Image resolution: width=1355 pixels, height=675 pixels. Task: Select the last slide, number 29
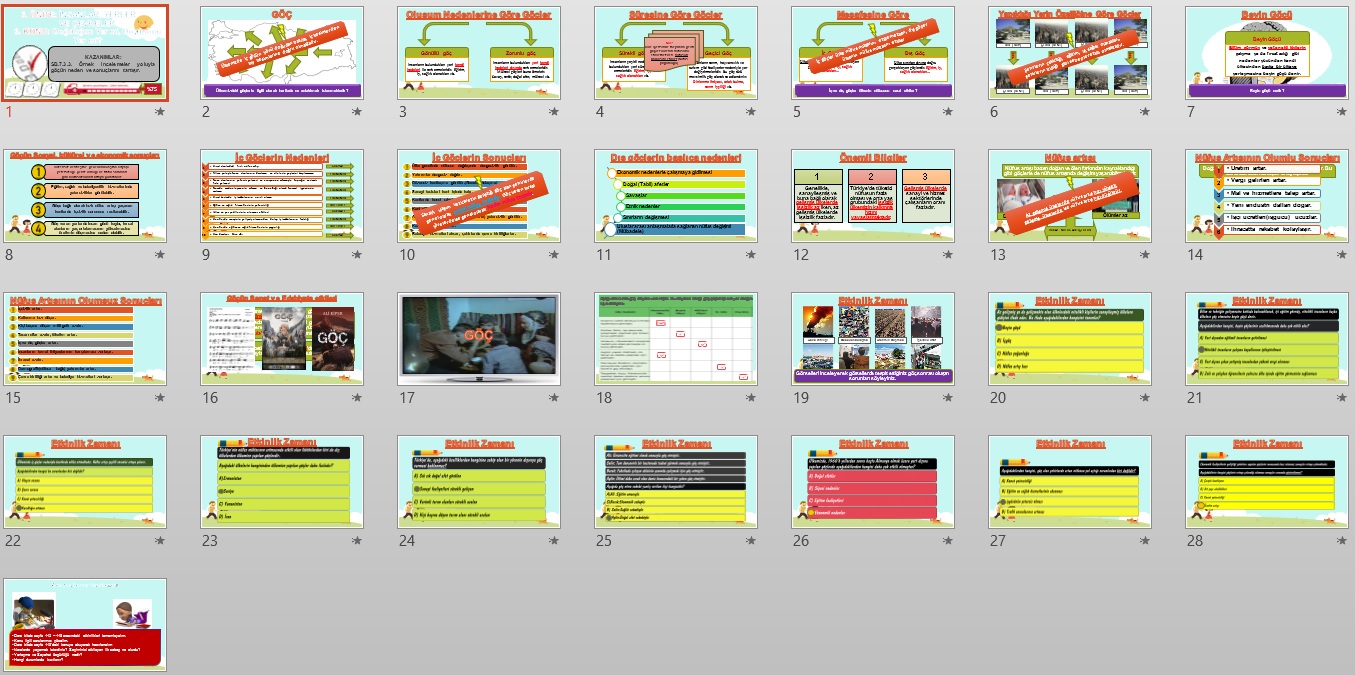point(85,624)
